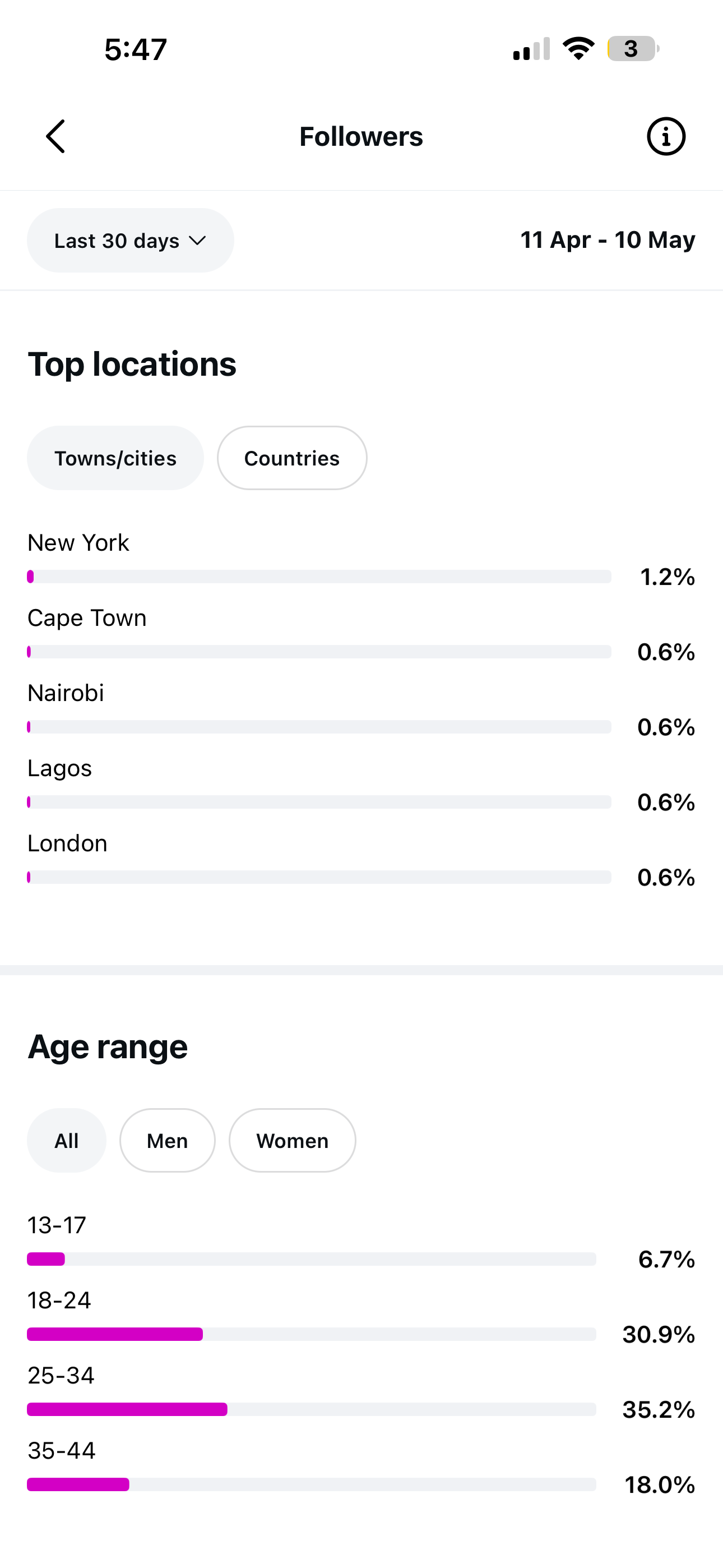
Task: Show age range for Men
Action: 168,1140
